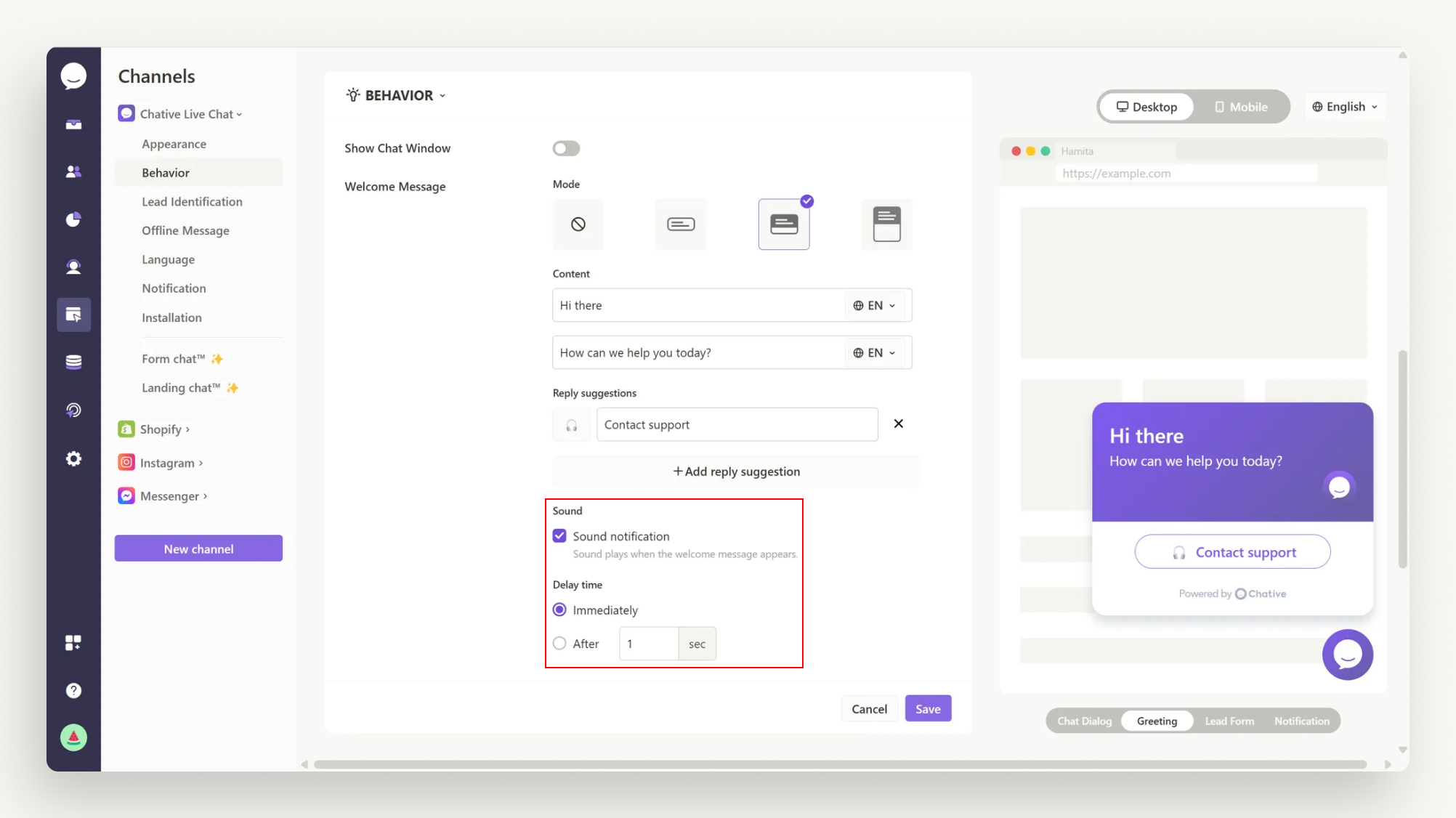Click the delay seconds input field
Image resolution: width=1456 pixels, height=818 pixels.
pos(649,644)
